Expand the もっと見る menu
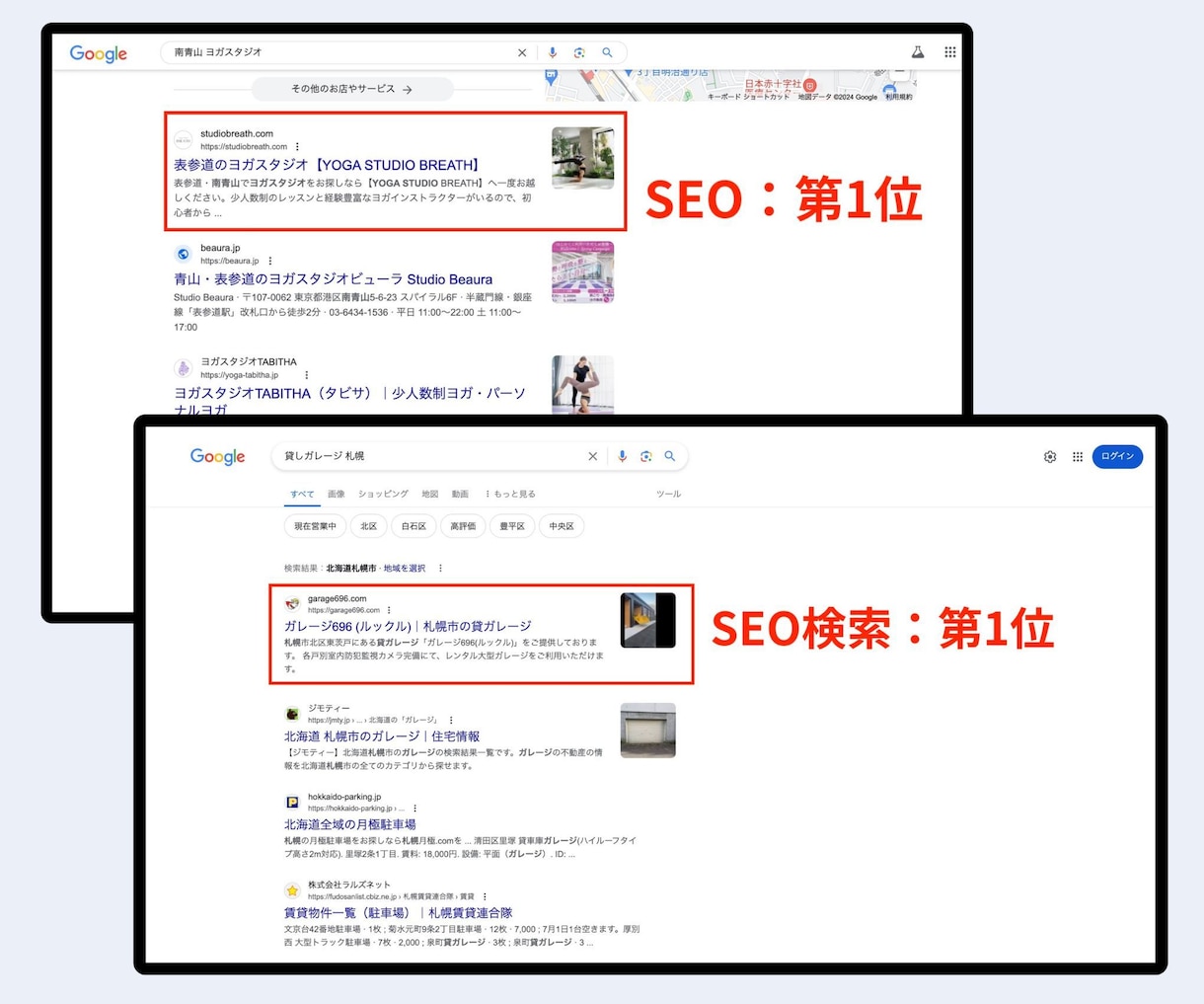 pos(509,494)
